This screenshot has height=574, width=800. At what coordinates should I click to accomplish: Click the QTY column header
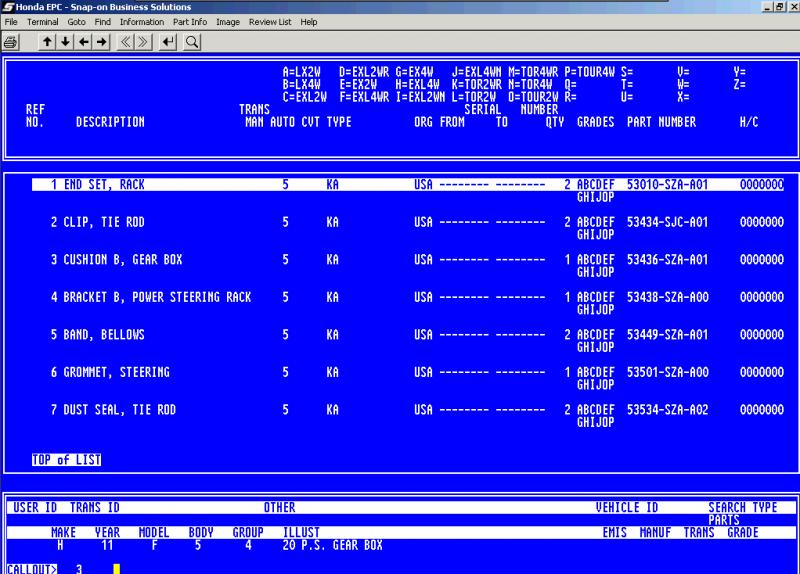(x=555, y=122)
